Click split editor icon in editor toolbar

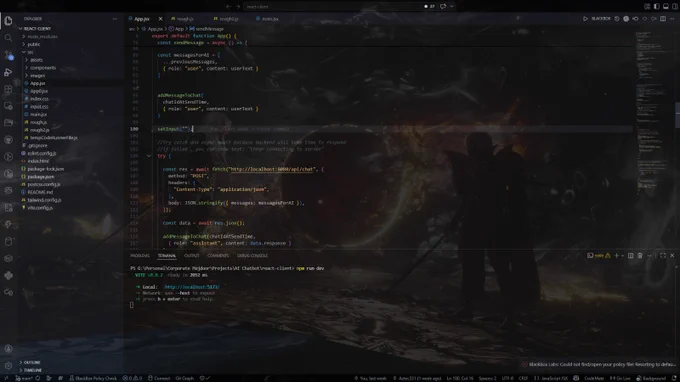tap(663, 19)
